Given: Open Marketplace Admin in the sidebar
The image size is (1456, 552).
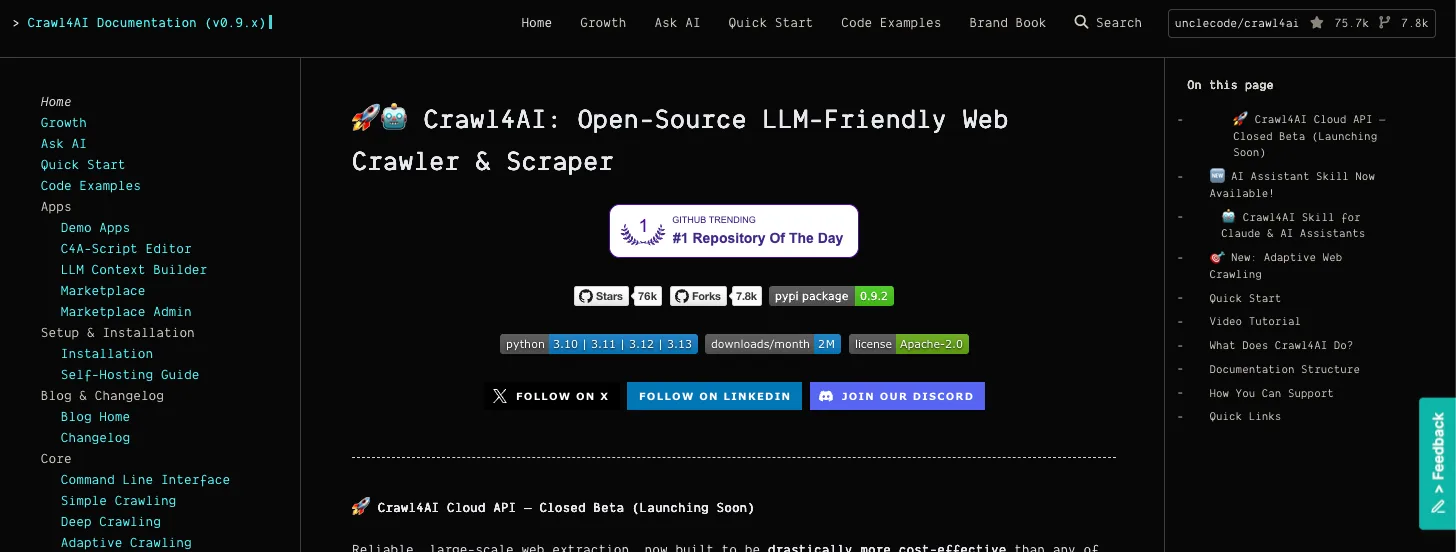Looking at the screenshot, I should tap(126, 312).
